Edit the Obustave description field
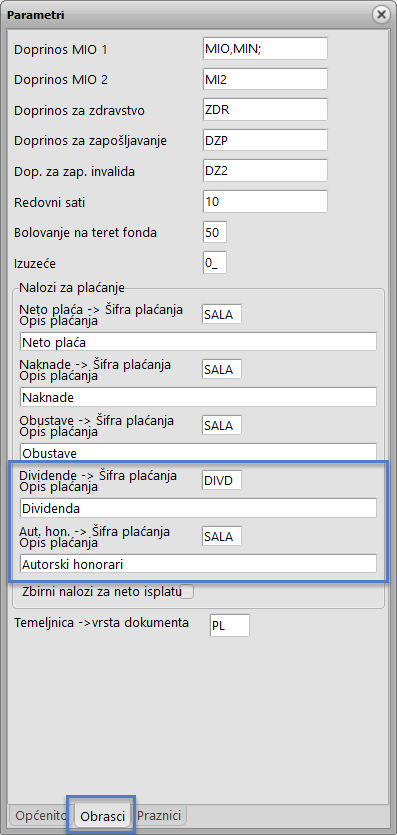397x835 pixels. 198,452
